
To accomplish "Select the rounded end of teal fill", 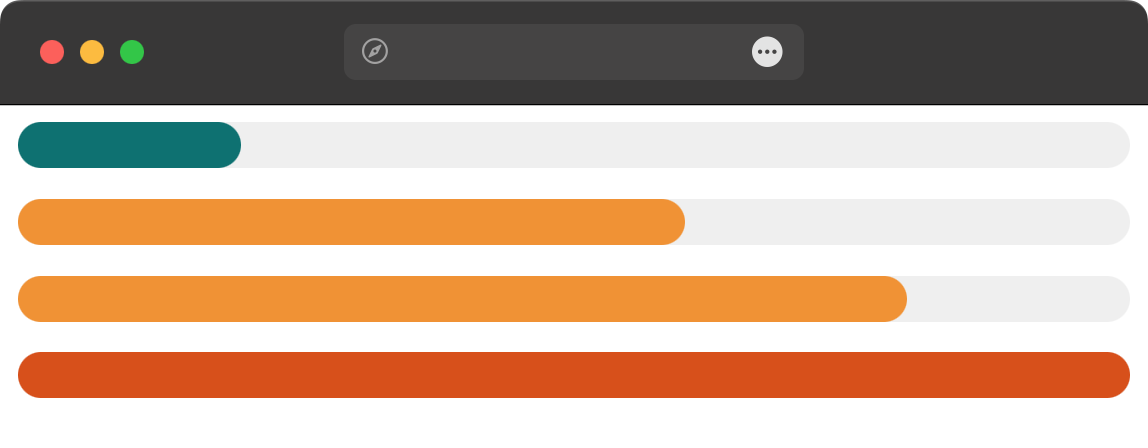I will pos(228,145).
